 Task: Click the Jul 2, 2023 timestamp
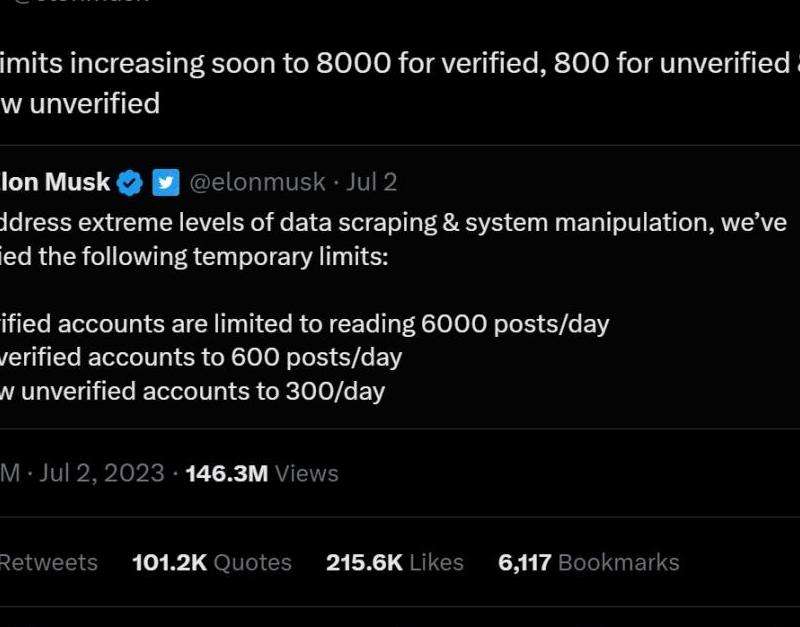102,473
